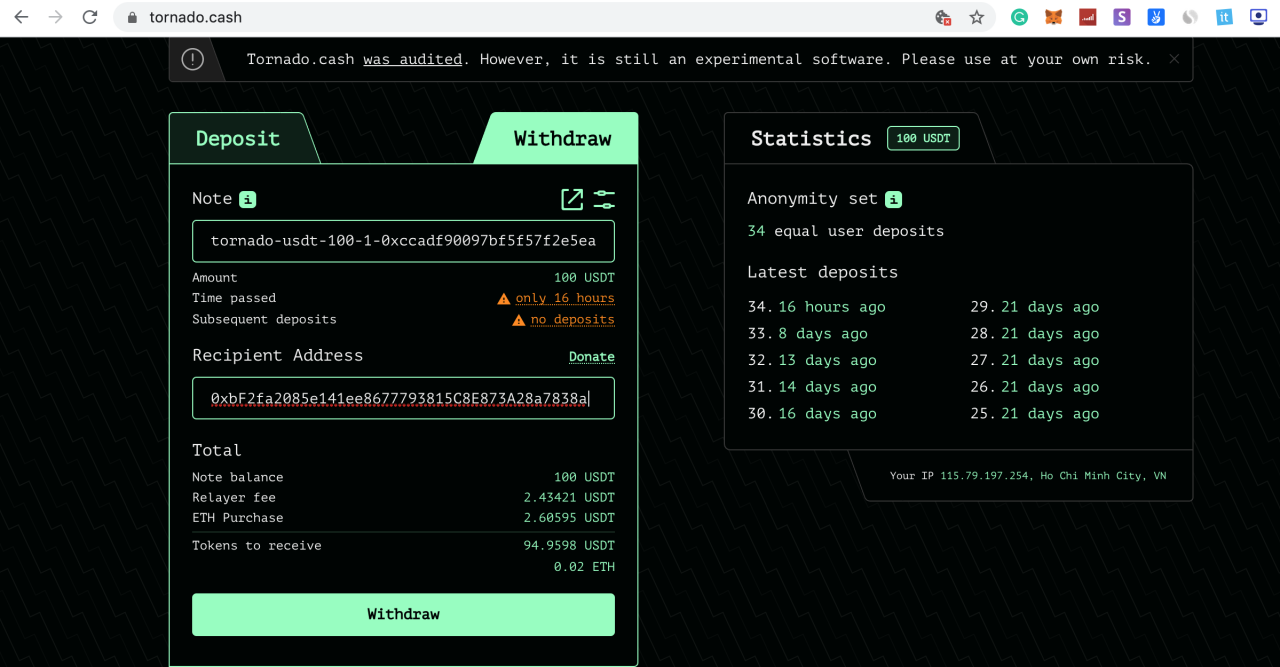Show info about Note field
The height and width of the screenshot is (667, 1280).
[248, 199]
